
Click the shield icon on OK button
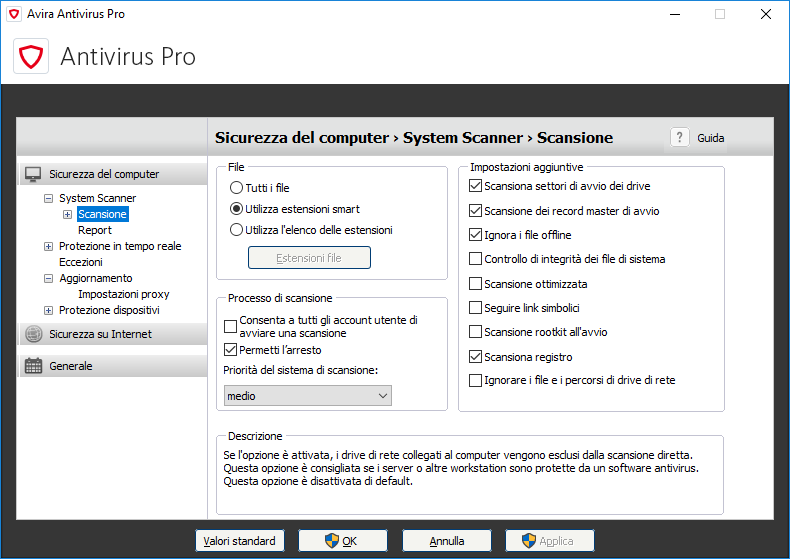tap(332, 541)
